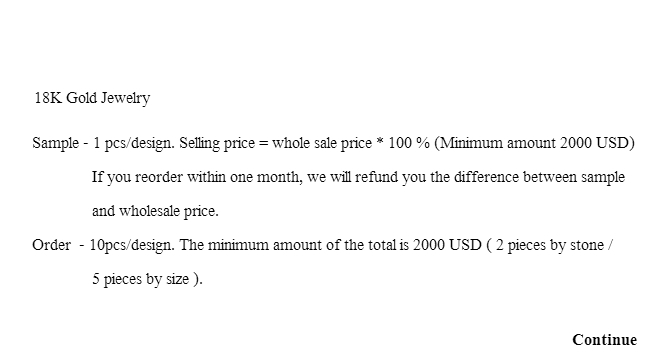659x362 pixels.
Task: Click the 1 pcs/design text
Action: click(133, 143)
